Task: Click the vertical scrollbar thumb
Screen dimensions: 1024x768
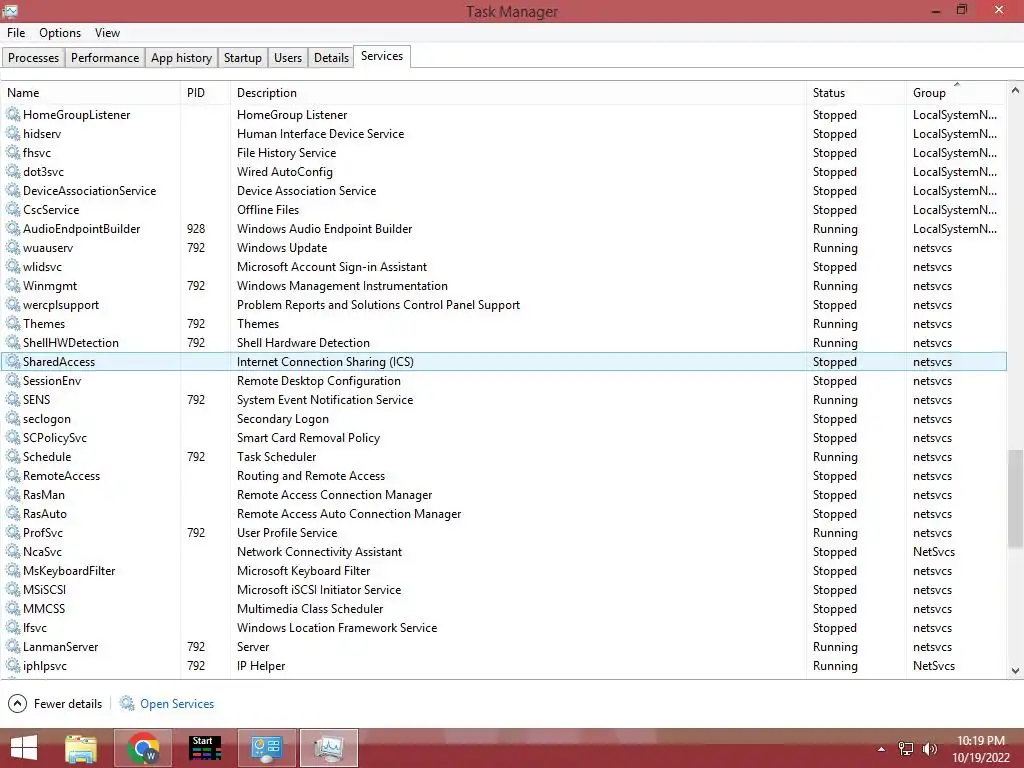Action: coord(1016,498)
